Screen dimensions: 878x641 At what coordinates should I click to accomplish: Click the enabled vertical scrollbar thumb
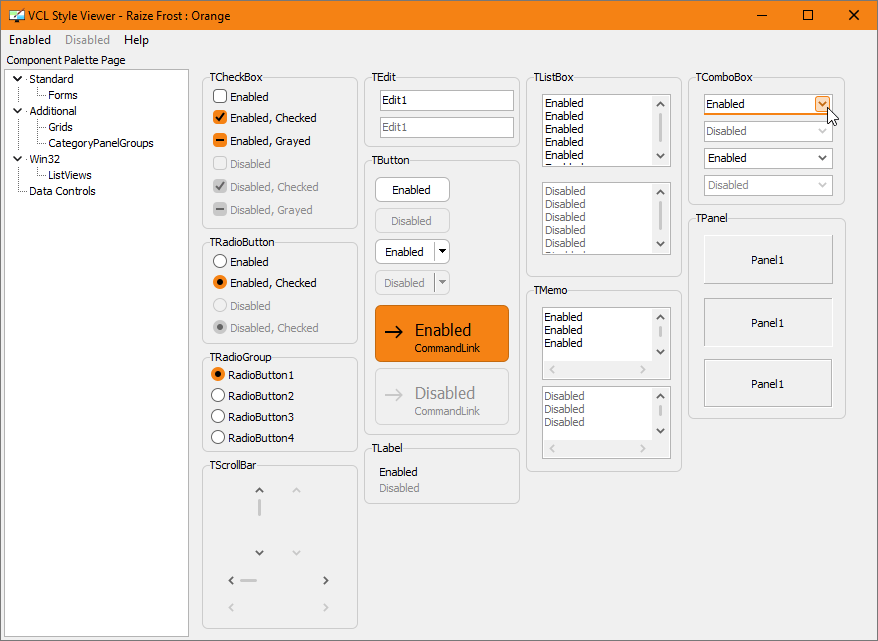tap(259, 508)
